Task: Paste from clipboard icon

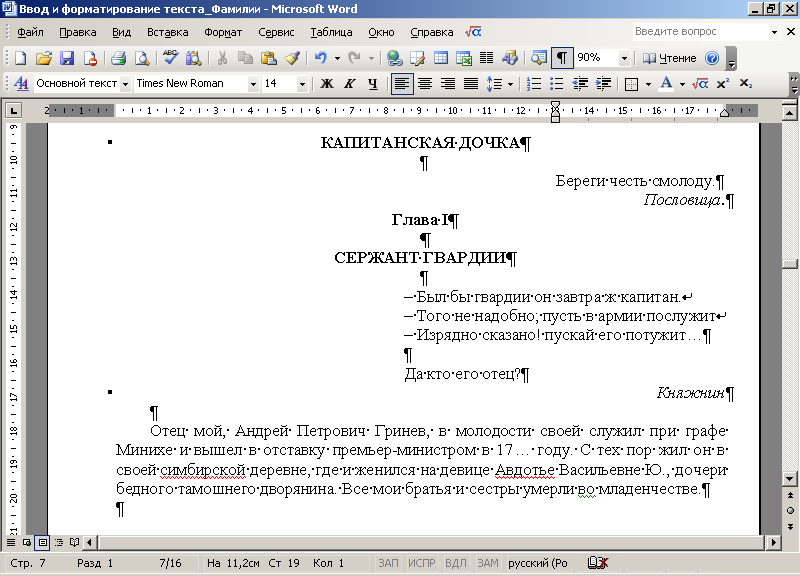Action: [x=268, y=58]
